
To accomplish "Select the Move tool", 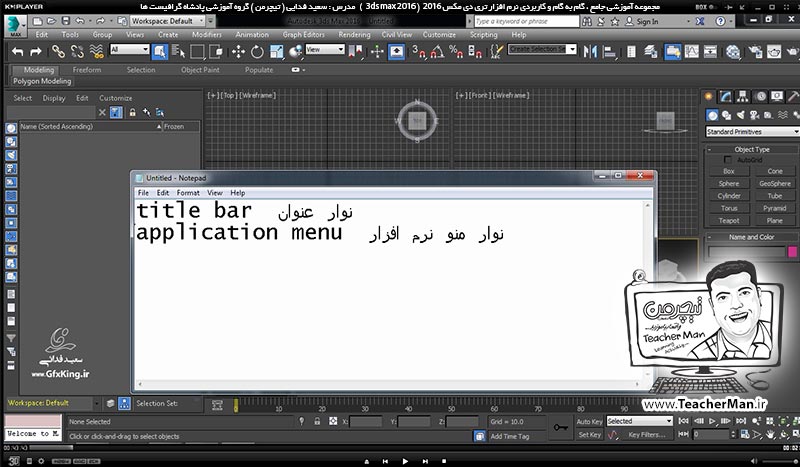I will [x=238, y=51].
